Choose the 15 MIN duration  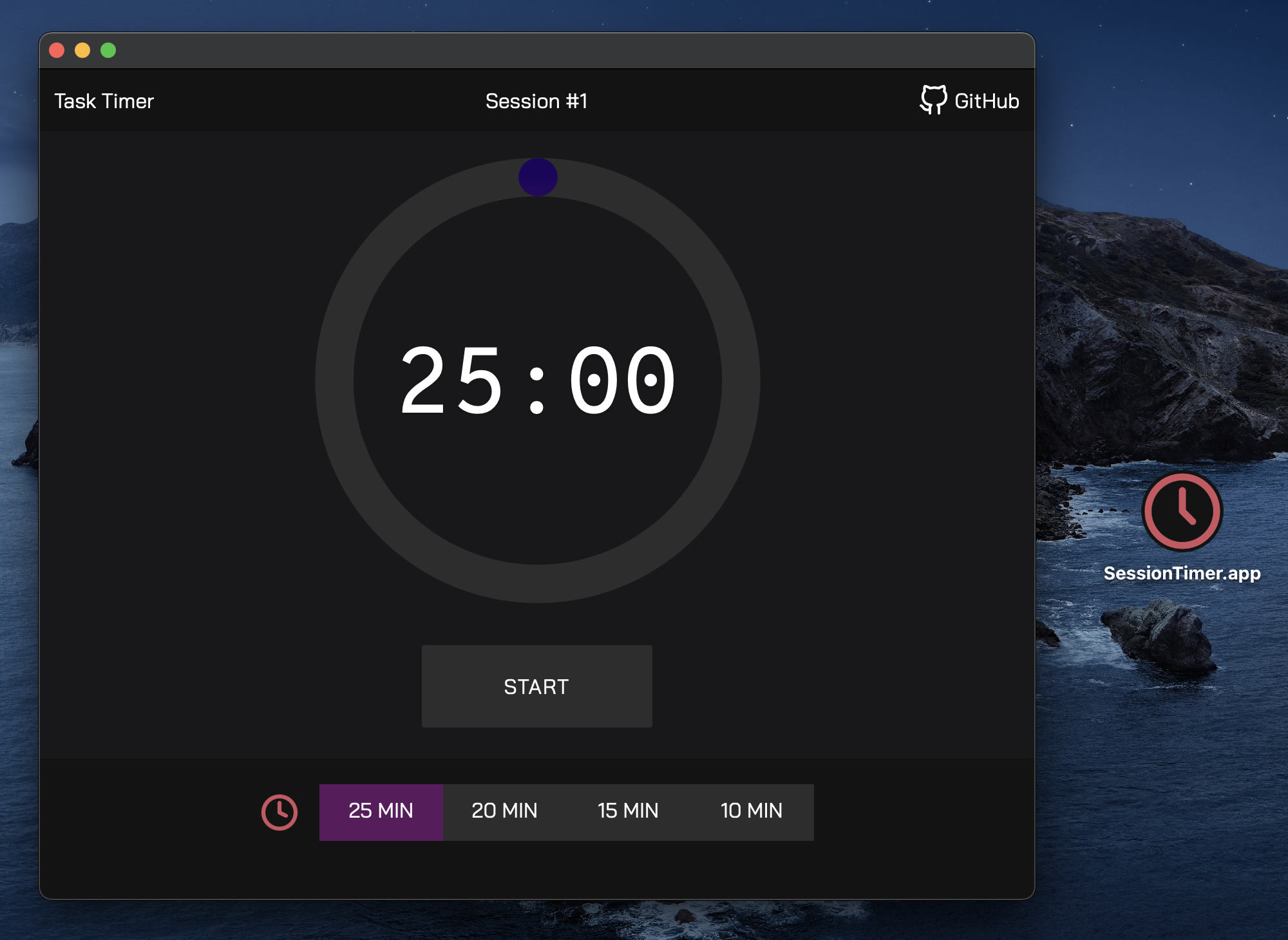click(x=629, y=812)
